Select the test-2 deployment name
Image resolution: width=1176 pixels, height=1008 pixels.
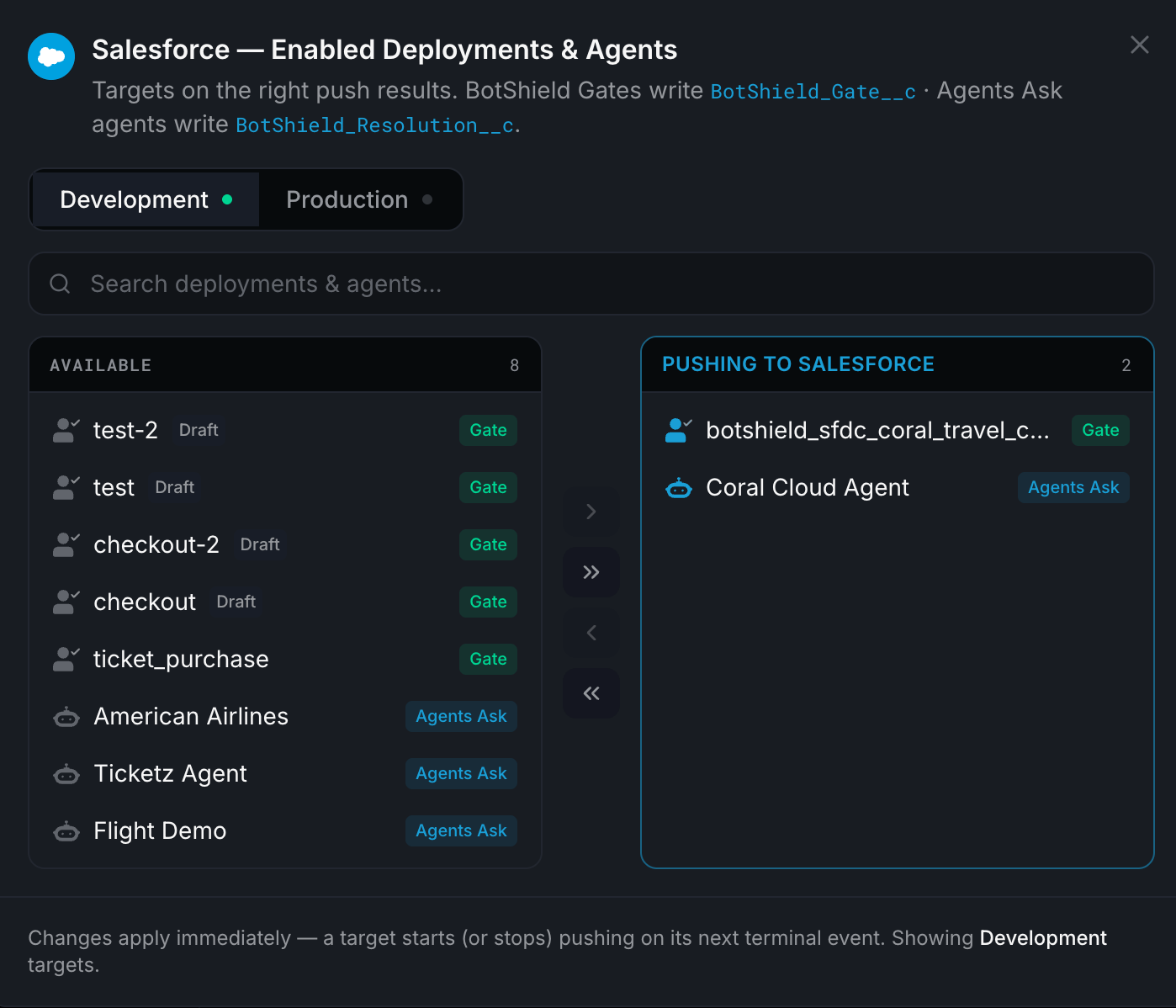[x=125, y=430]
